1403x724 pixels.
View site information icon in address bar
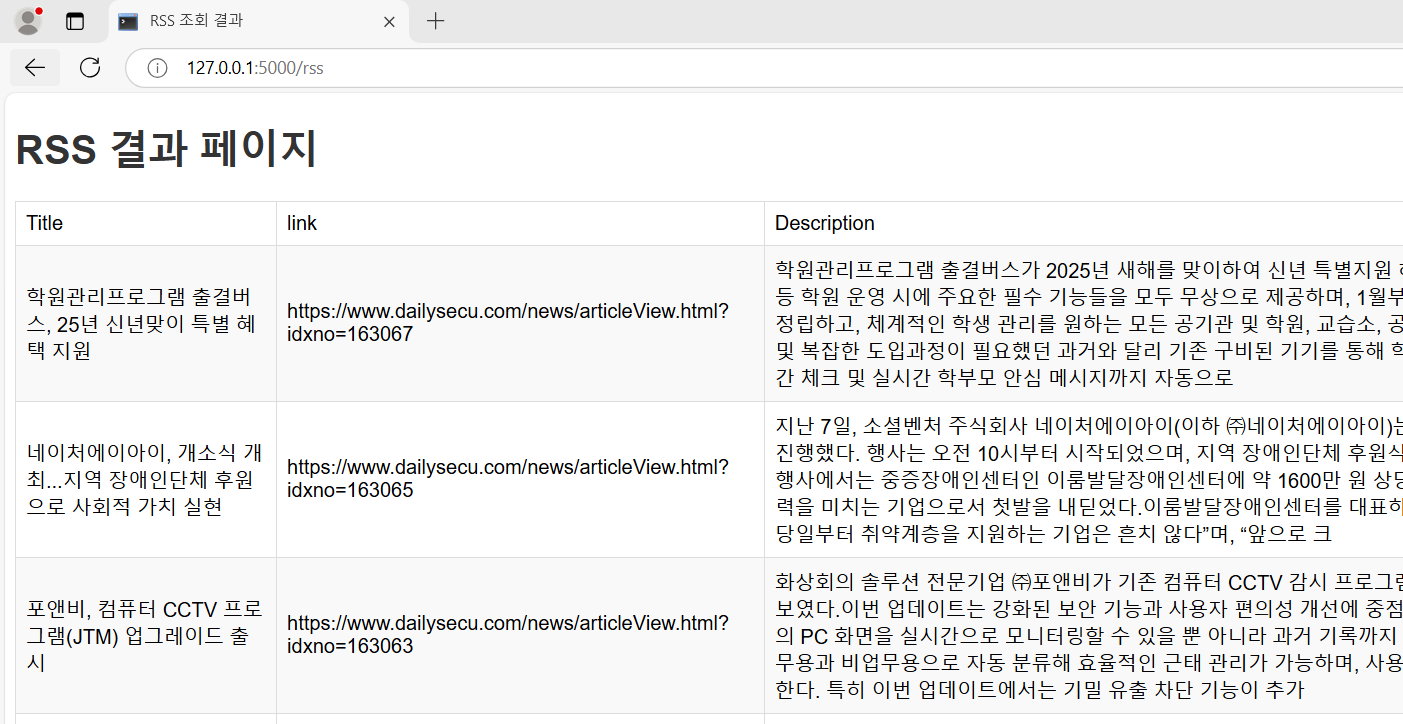tap(157, 68)
